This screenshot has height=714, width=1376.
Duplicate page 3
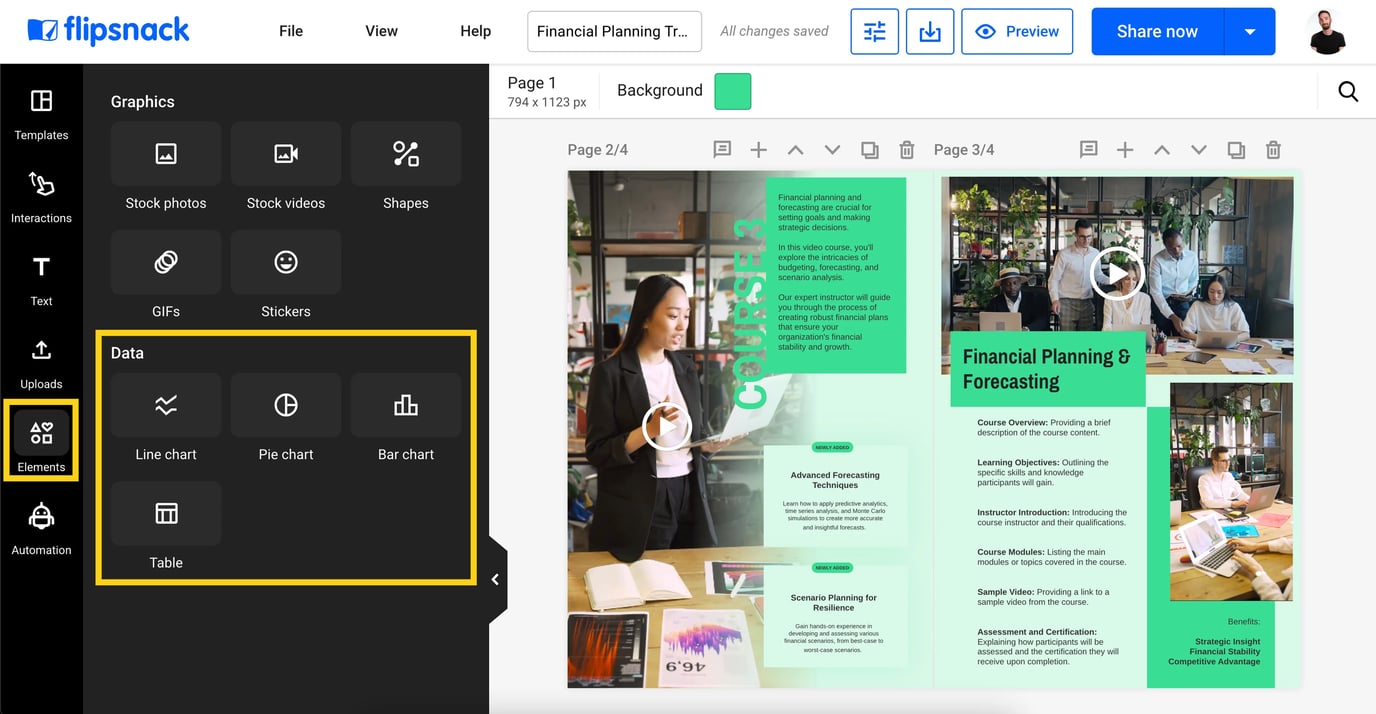pyautogui.click(x=1236, y=149)
